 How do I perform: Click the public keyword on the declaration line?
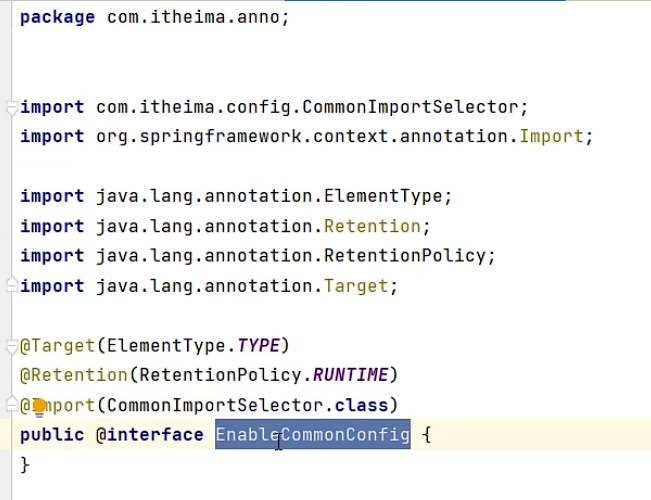point(52,435)
